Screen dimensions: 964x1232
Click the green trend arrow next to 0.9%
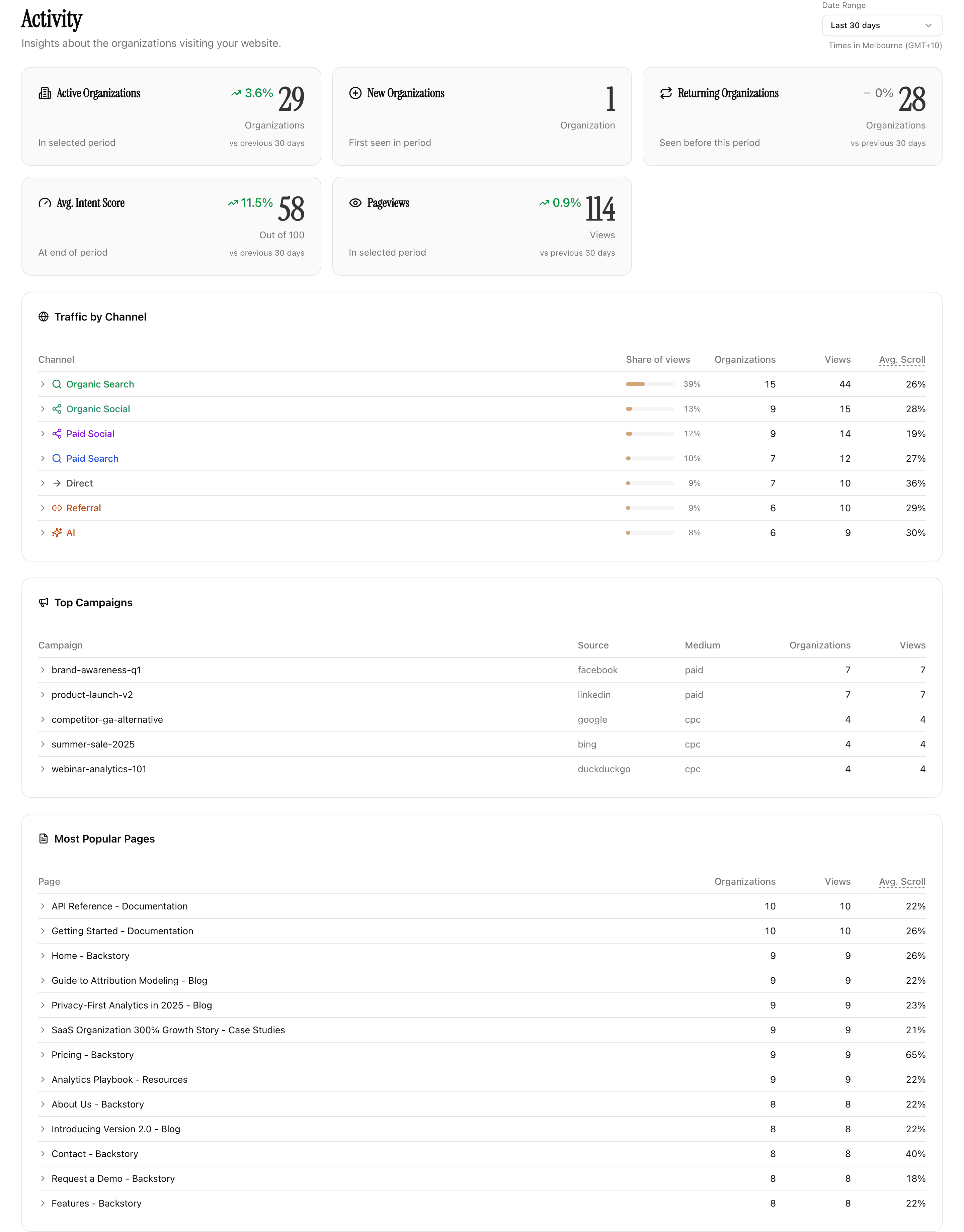(x=544, y=203)
